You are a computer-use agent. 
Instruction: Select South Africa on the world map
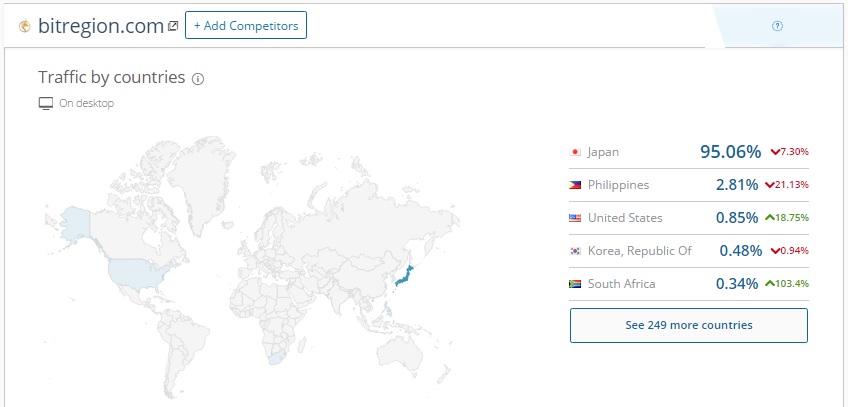pyautogui.click(x=277, y=357)
